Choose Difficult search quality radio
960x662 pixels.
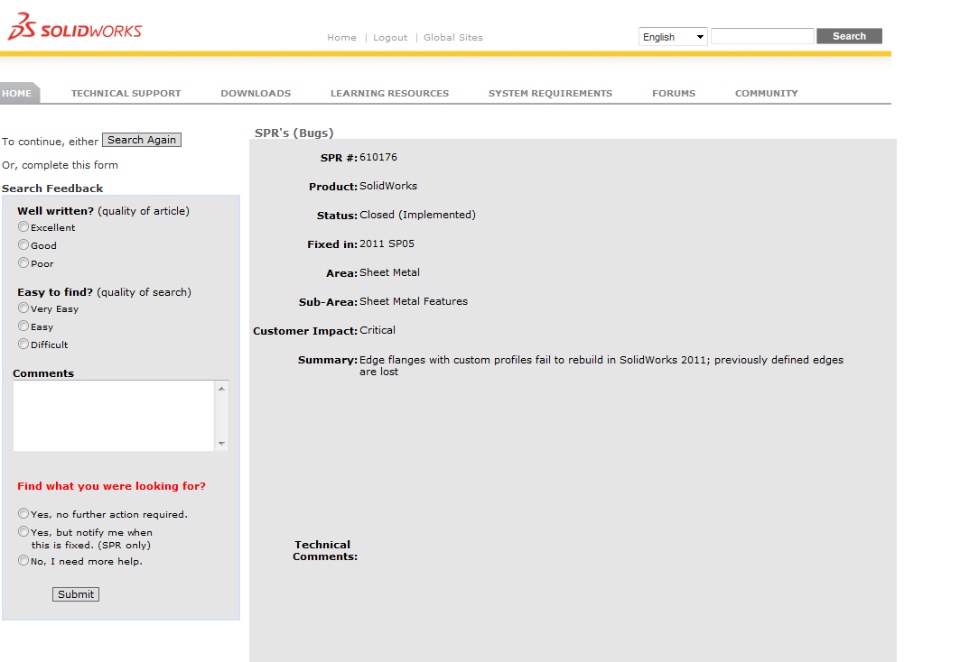pos(23,344)
